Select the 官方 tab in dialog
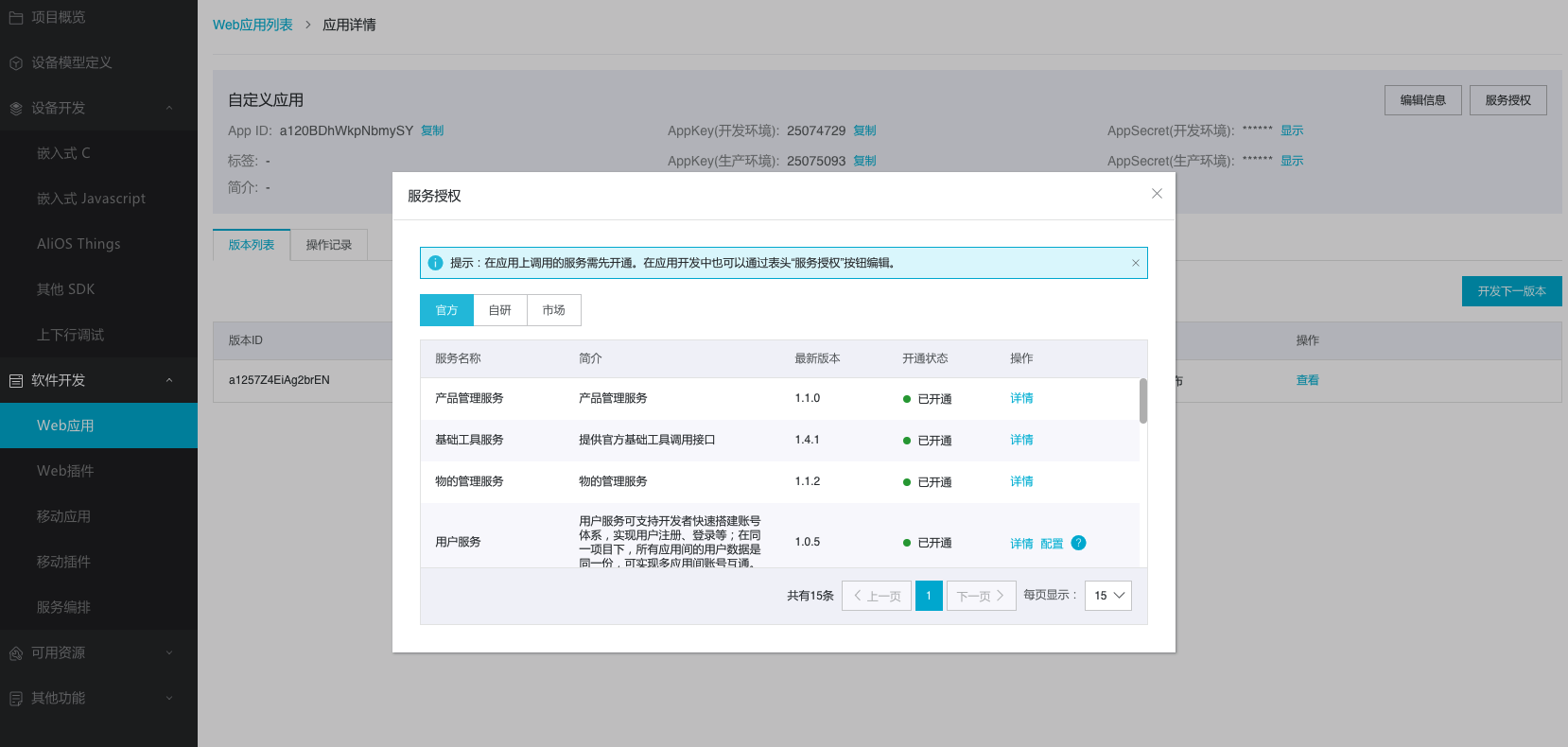The width and height of the screenshot is (1568, 747). [x=446, y=310]
